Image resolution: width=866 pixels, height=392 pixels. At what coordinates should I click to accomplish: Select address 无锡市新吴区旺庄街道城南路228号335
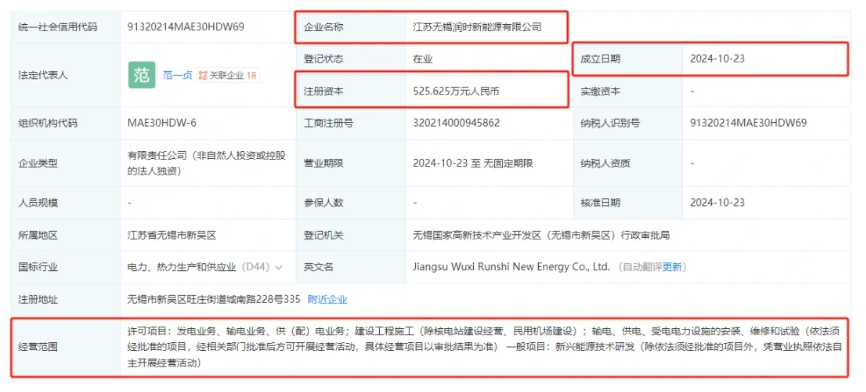click(214, 300)
